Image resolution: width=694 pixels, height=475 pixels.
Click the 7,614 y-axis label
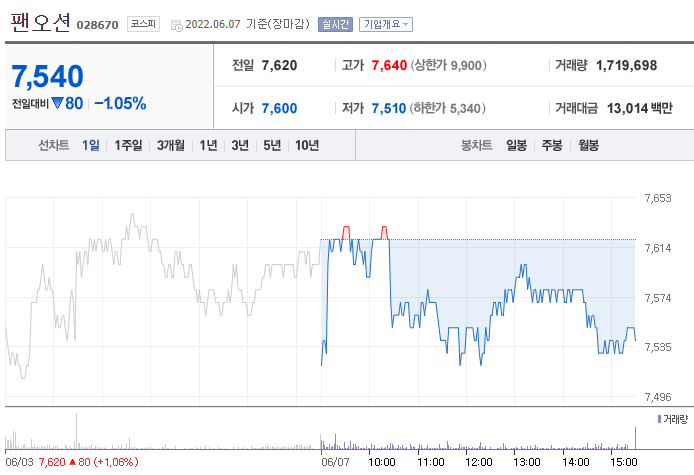(x=658, y=248)
